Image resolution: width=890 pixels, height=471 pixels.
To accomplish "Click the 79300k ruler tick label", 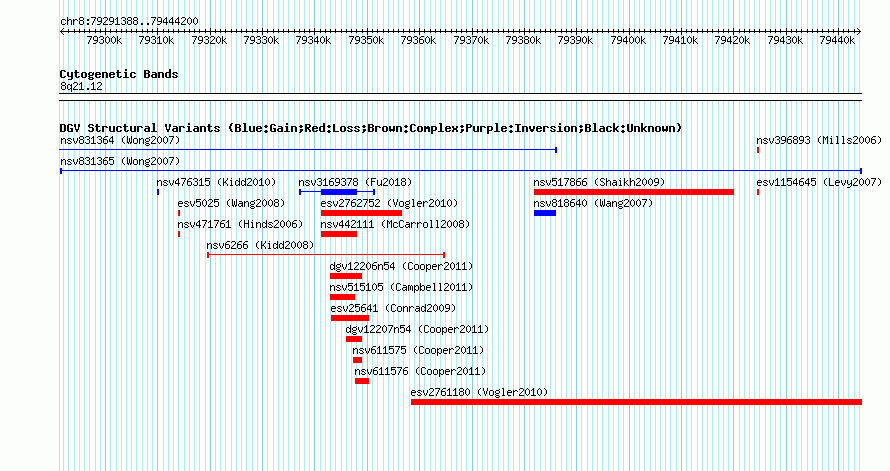I will tap(104, 40).
